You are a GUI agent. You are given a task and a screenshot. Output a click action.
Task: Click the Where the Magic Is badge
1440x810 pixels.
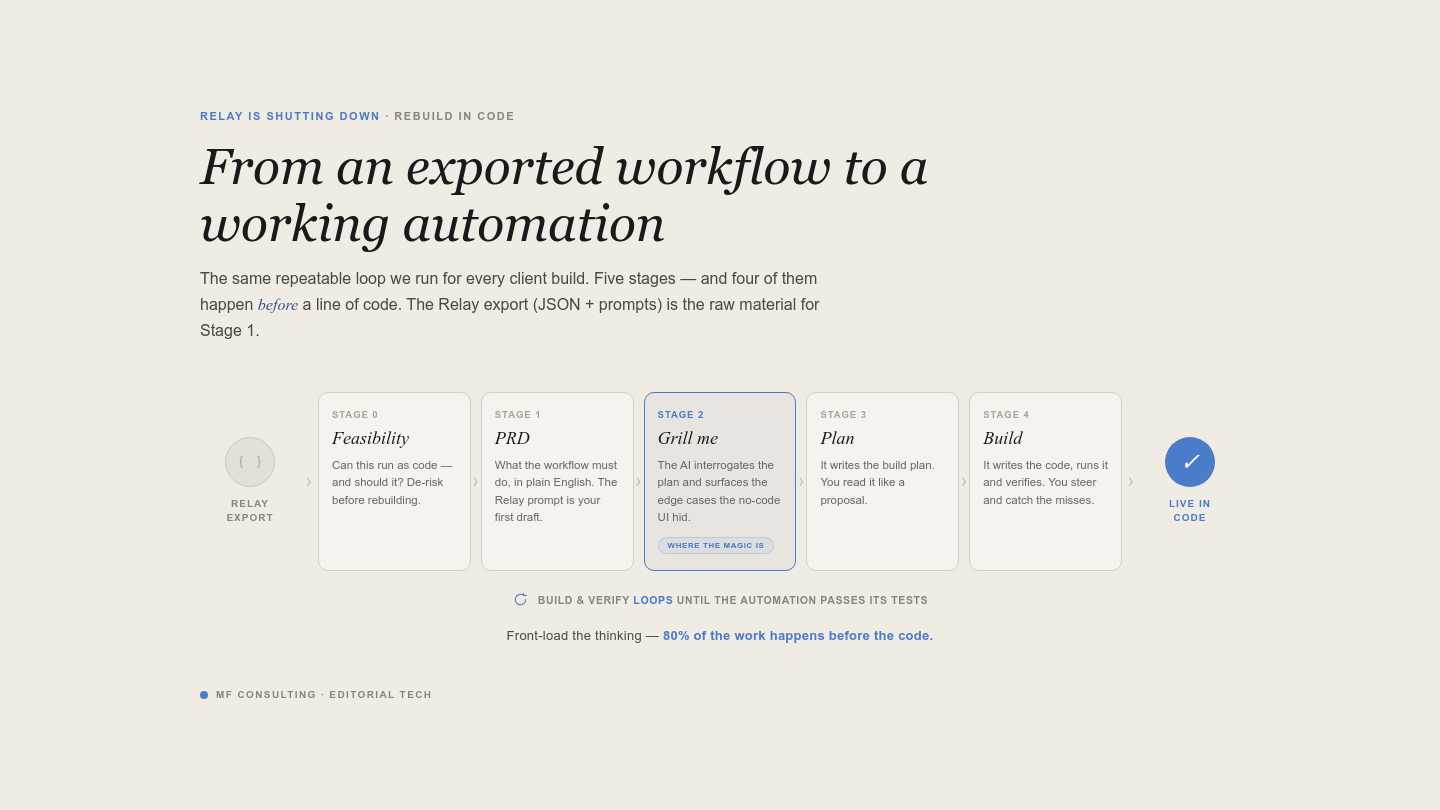click(x=716, y=546)
